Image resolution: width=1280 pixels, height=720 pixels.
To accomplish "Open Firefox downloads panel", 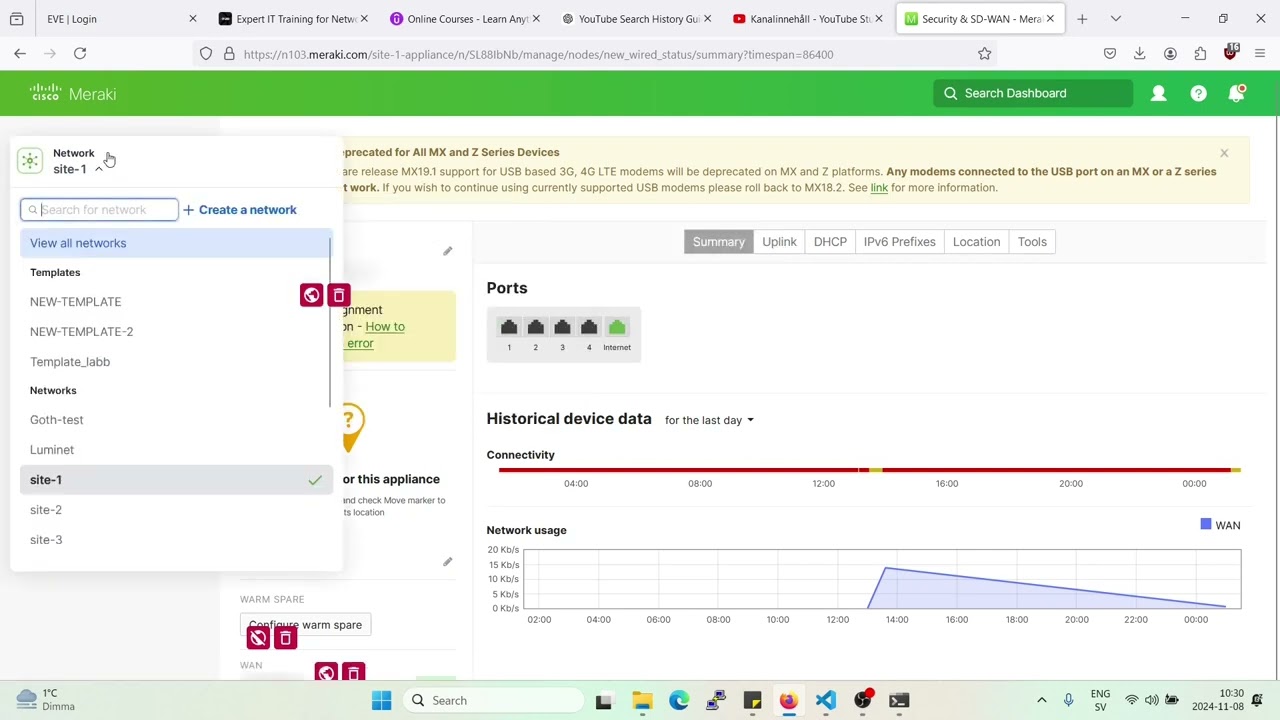I will coord(1140,54).
